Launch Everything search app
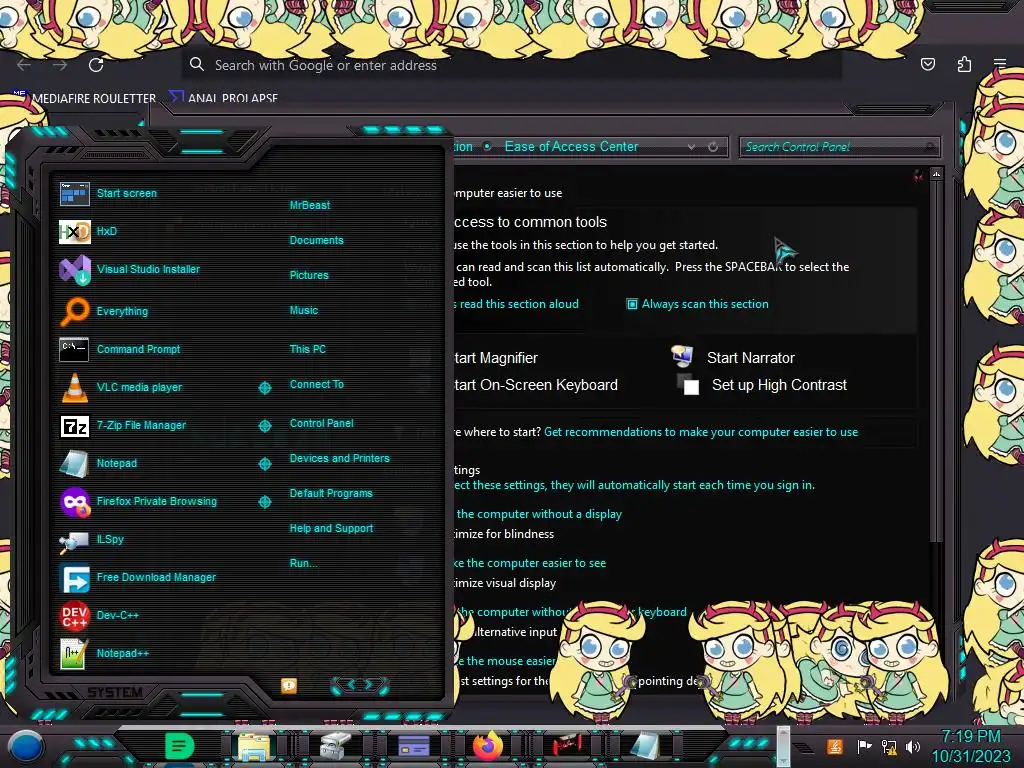The height and width of the screenshot is (768, 1024). click(74, 311)
